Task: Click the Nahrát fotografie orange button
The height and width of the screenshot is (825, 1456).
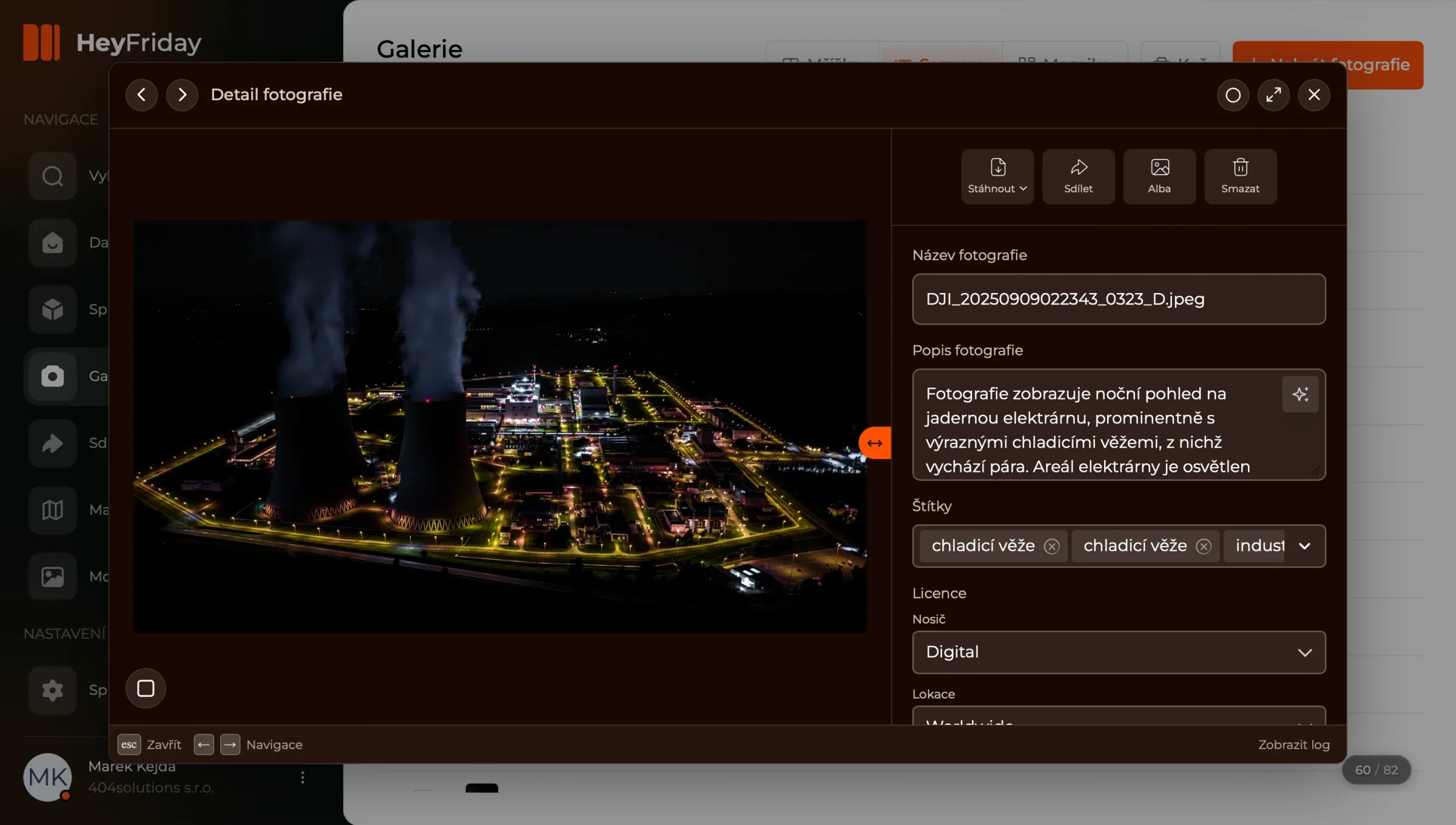Action: (x=1328, y=65)
